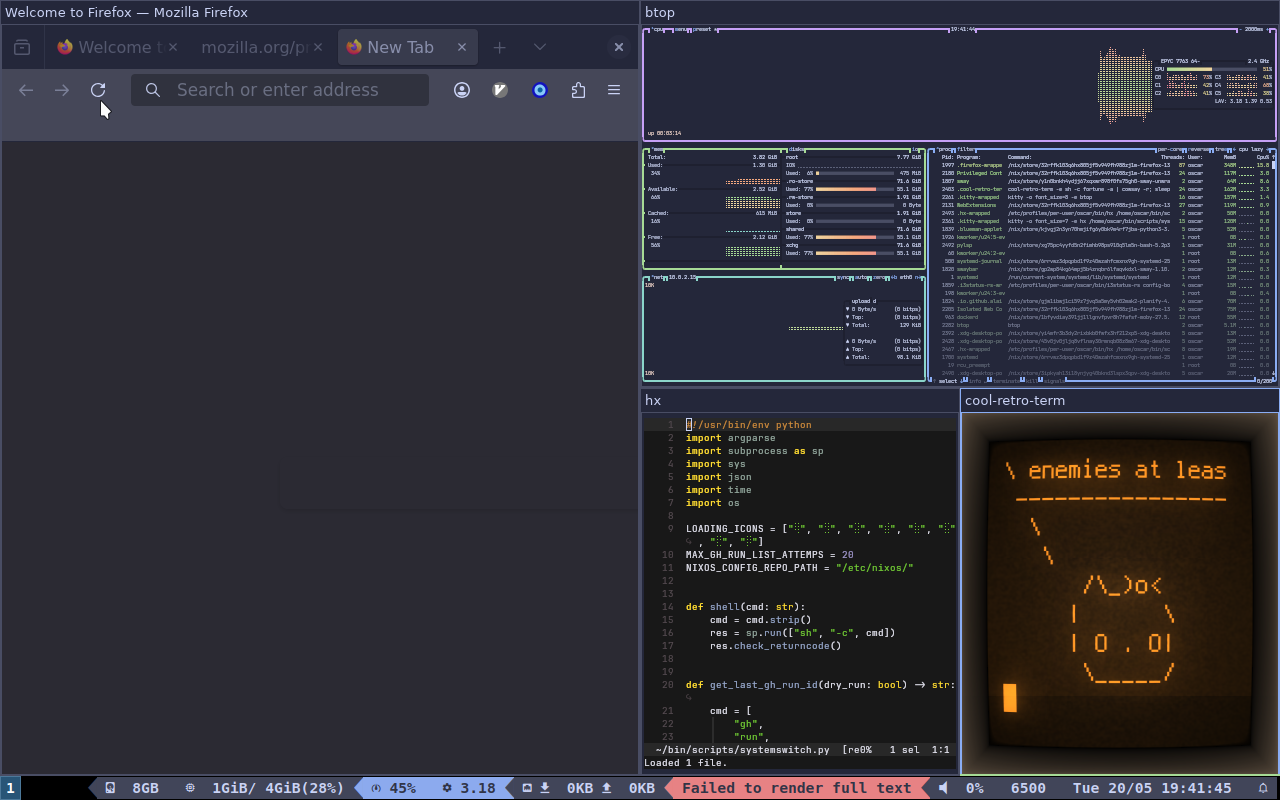Click the cowsay text in cool-retro-term
The image size is (1280, 800).
point(1126,470)
